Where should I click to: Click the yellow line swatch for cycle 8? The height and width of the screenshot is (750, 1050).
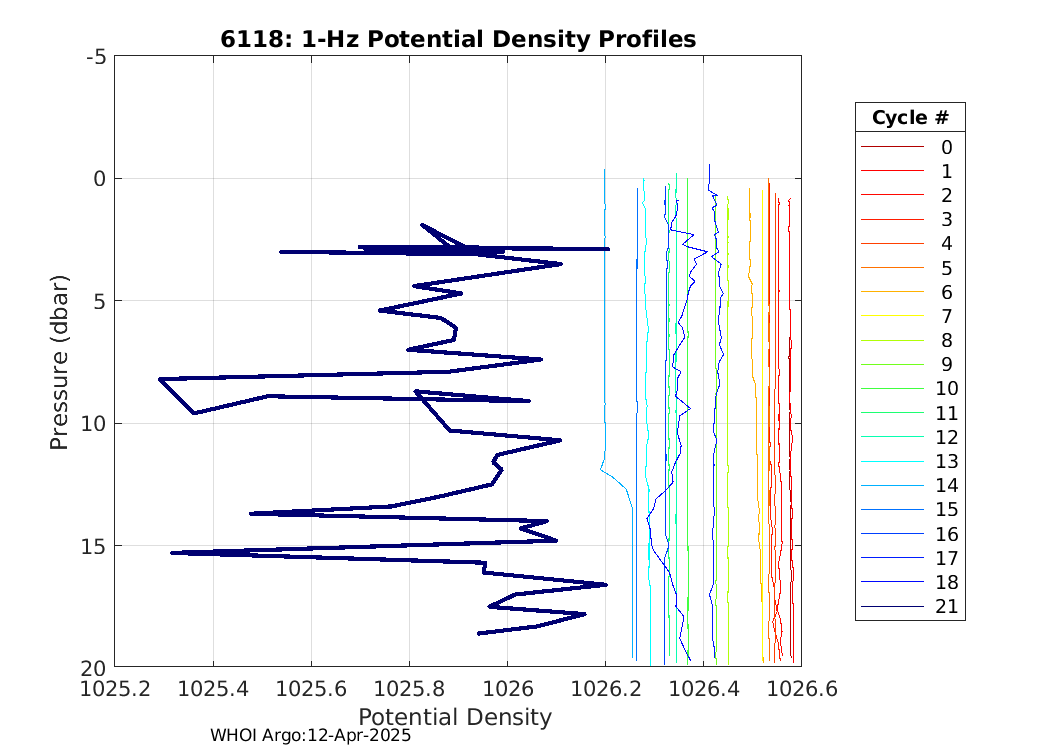point(891,340)
